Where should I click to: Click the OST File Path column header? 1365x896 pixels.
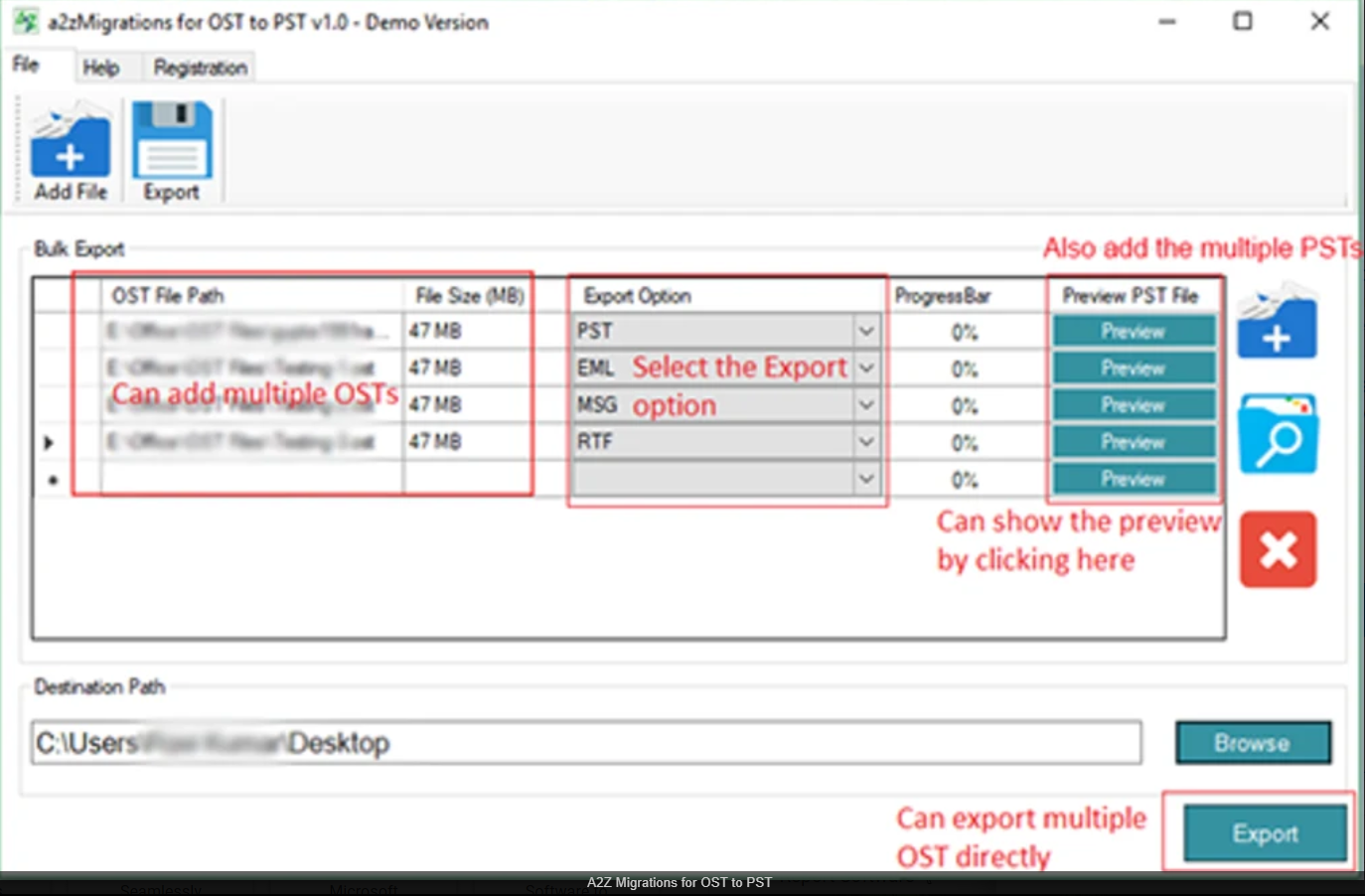click(x=251, y=295)
